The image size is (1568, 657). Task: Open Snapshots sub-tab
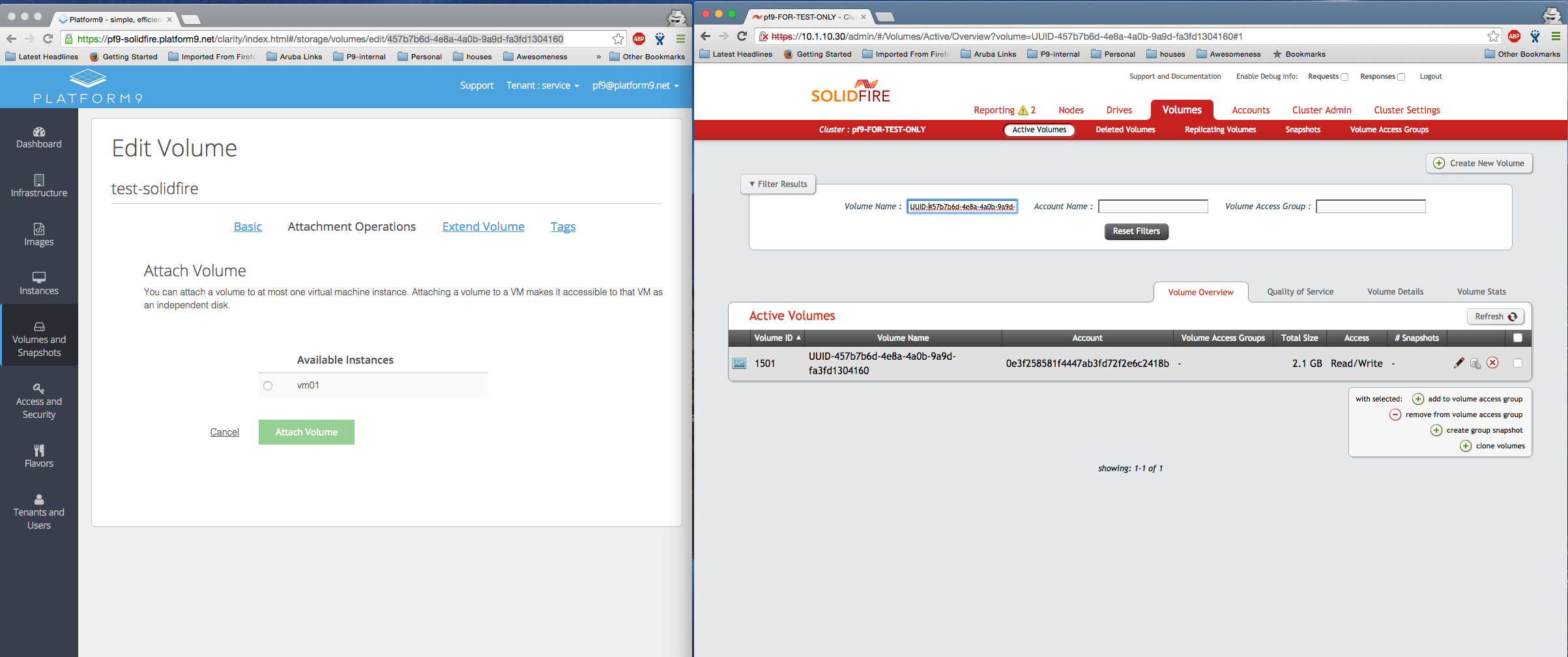point(1303,130)
